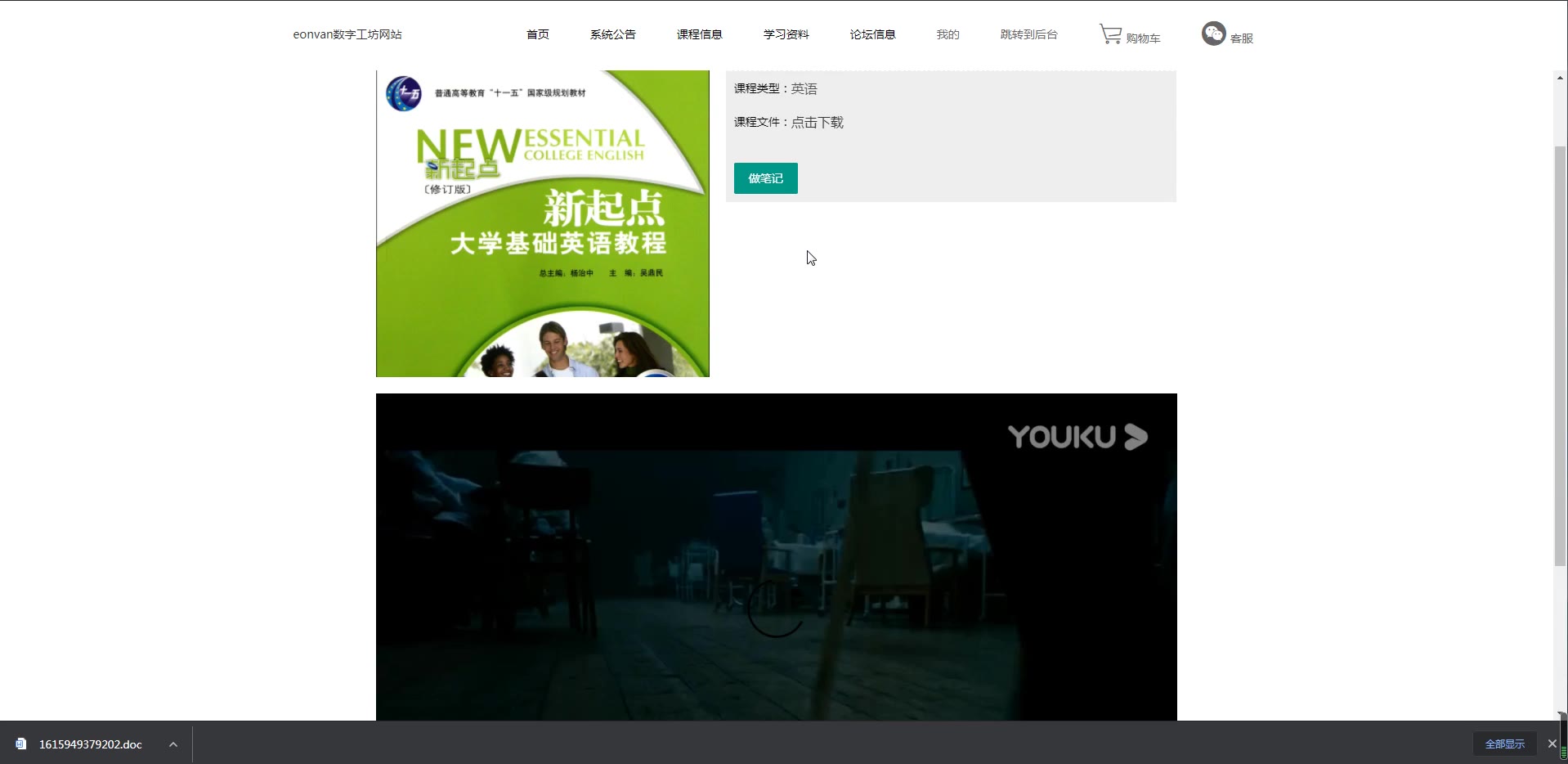1568x764 pixels.
Task: Jump to backend via 跳转到后台
Action: [x=1029, y=34]
